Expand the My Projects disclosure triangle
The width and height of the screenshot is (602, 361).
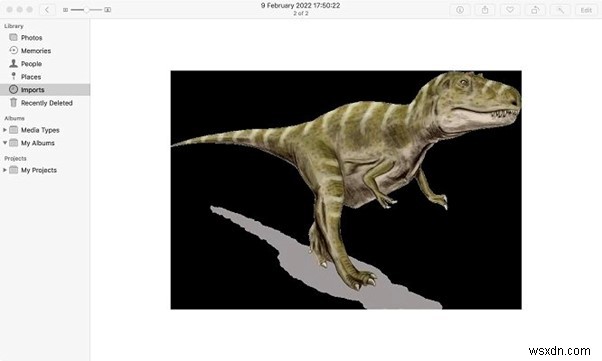click(x=5, y=170)
